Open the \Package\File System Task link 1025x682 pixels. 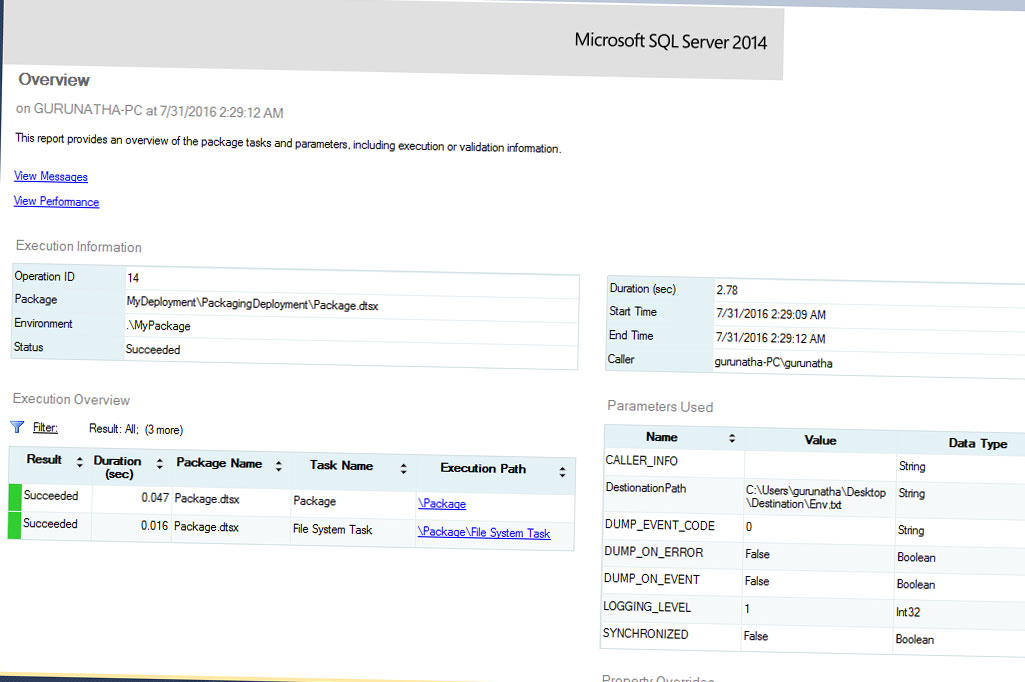click(484, 532)
